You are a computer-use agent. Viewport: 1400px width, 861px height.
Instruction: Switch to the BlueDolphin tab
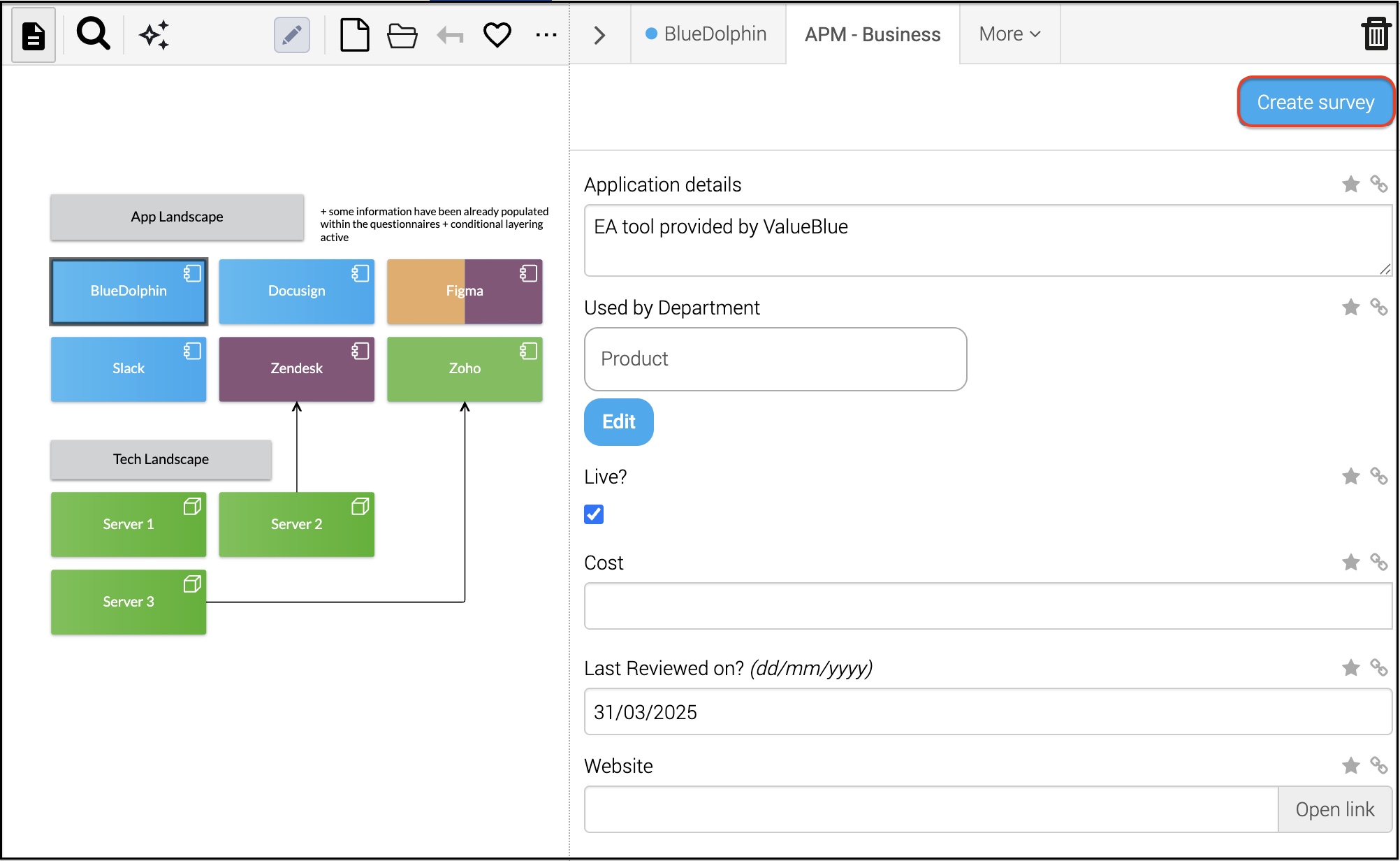tap(708, 34)
